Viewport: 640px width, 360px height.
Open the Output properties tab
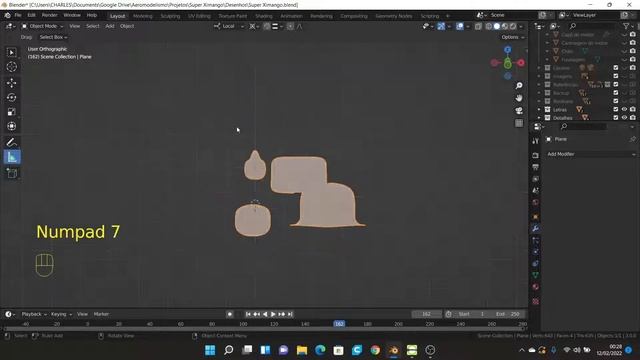[535, 167]
